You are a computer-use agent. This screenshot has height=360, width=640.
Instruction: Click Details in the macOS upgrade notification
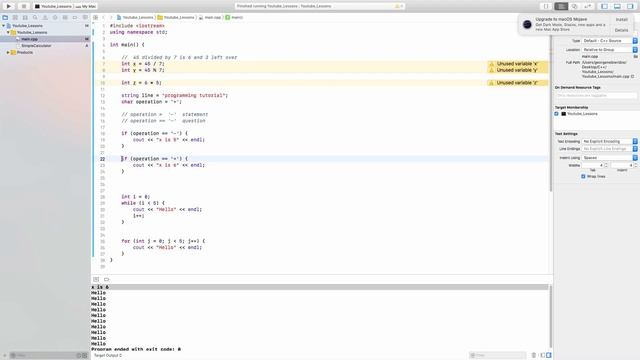click(x=622, y=30)
